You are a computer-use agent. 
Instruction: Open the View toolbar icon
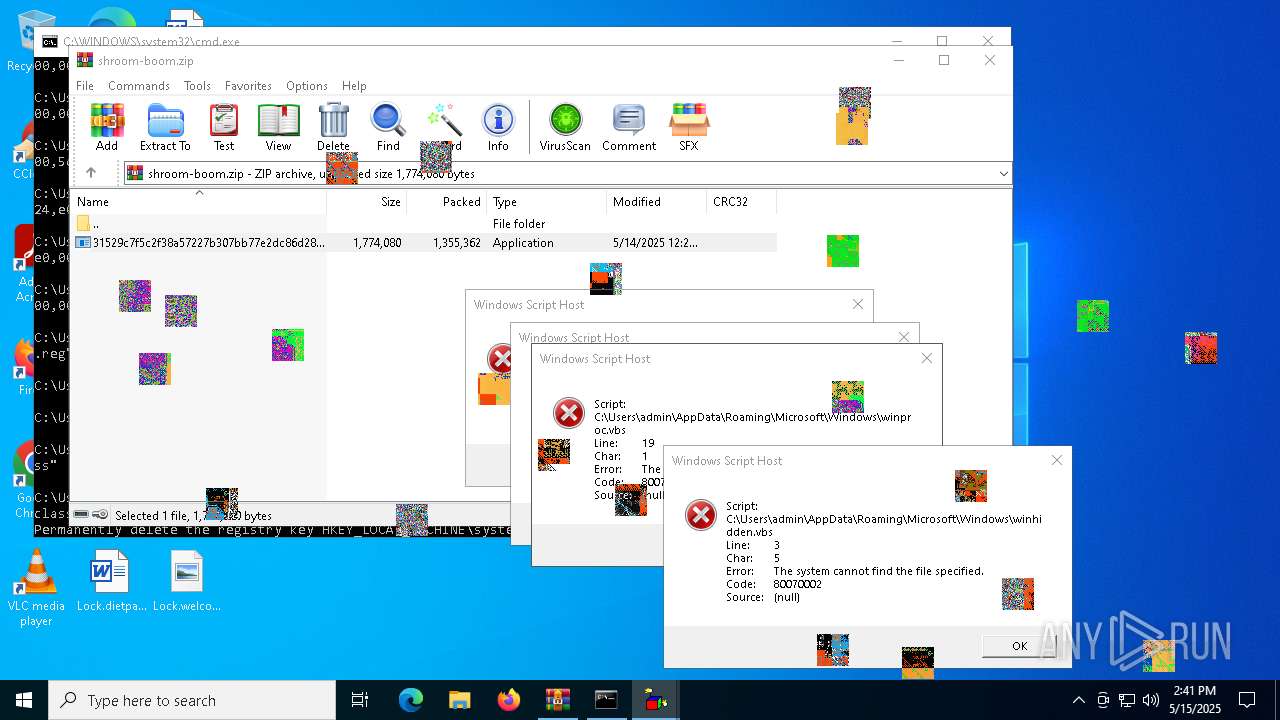point(278,127)
